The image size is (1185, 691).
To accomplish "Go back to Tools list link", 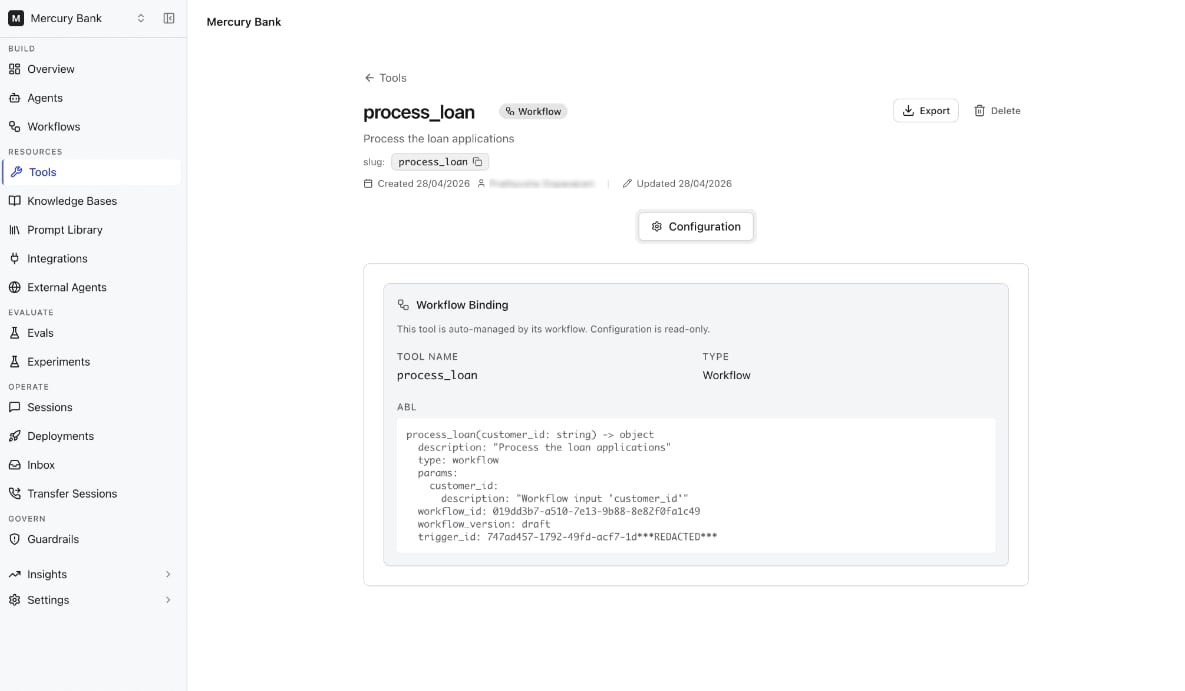I will (392, 78).
